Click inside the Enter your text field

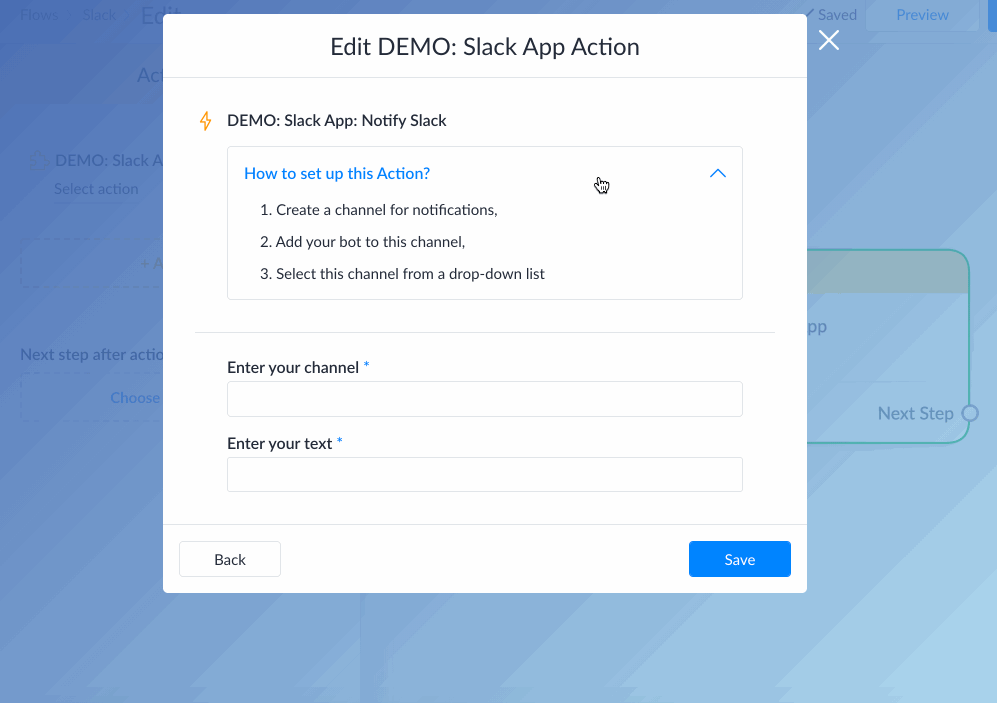pyautogui.click(x=484, y=474)
